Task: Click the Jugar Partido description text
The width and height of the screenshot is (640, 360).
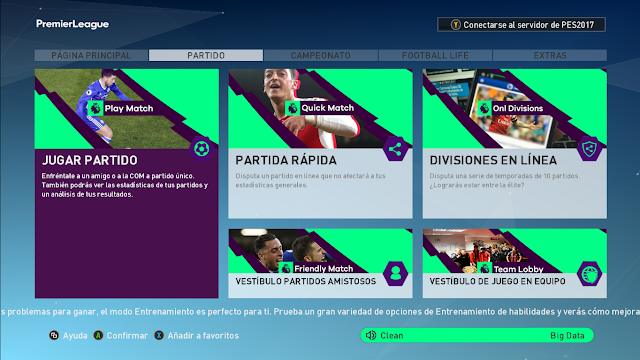Action: (x=125, y=185)
